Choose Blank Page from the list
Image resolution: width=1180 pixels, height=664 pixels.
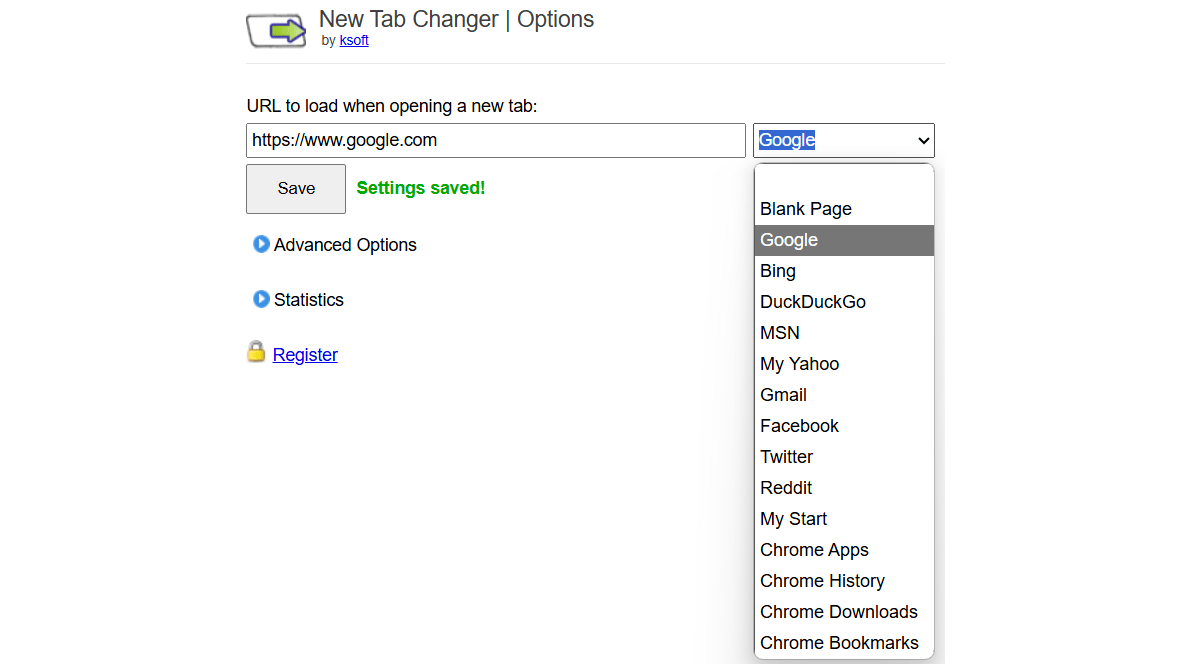[806, 209]
